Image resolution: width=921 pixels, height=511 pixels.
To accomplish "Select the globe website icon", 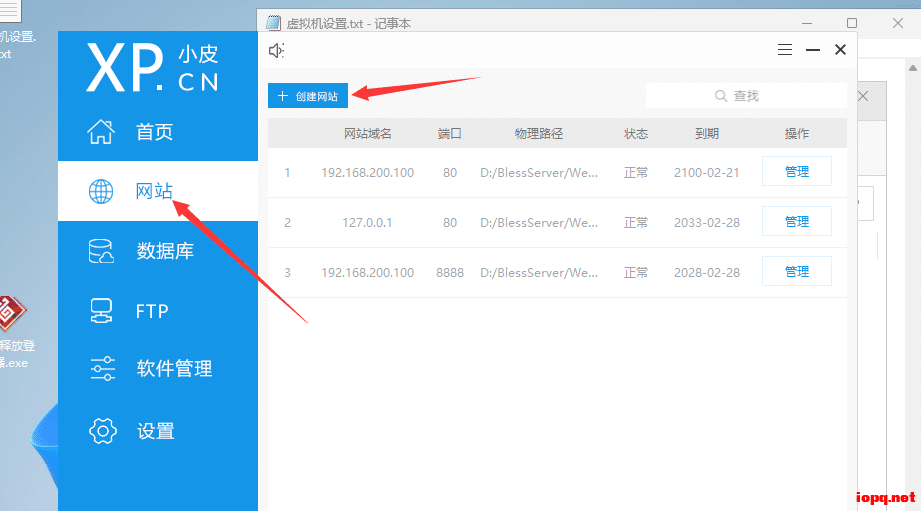I will tap(102, 192).
